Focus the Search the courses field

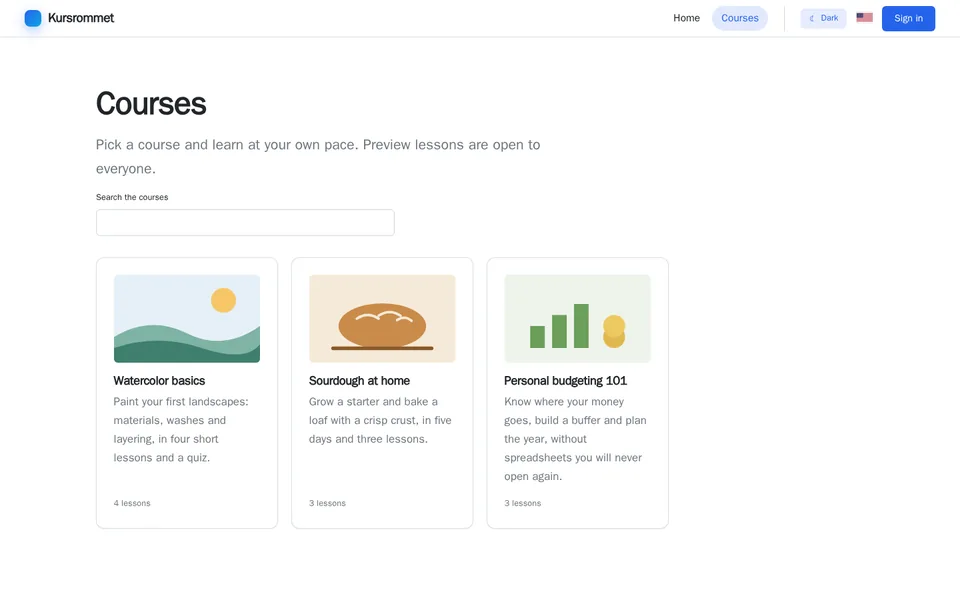coord(245,222)
